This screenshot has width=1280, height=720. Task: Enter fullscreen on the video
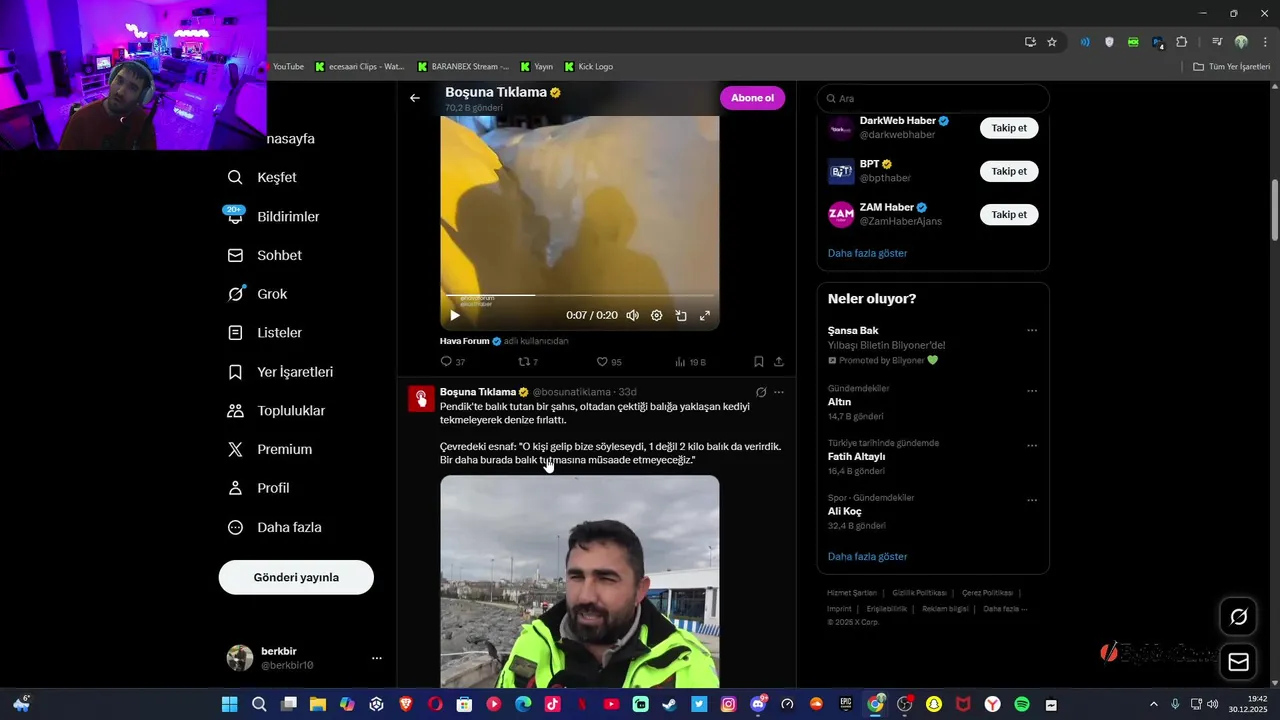coord(705,315)
